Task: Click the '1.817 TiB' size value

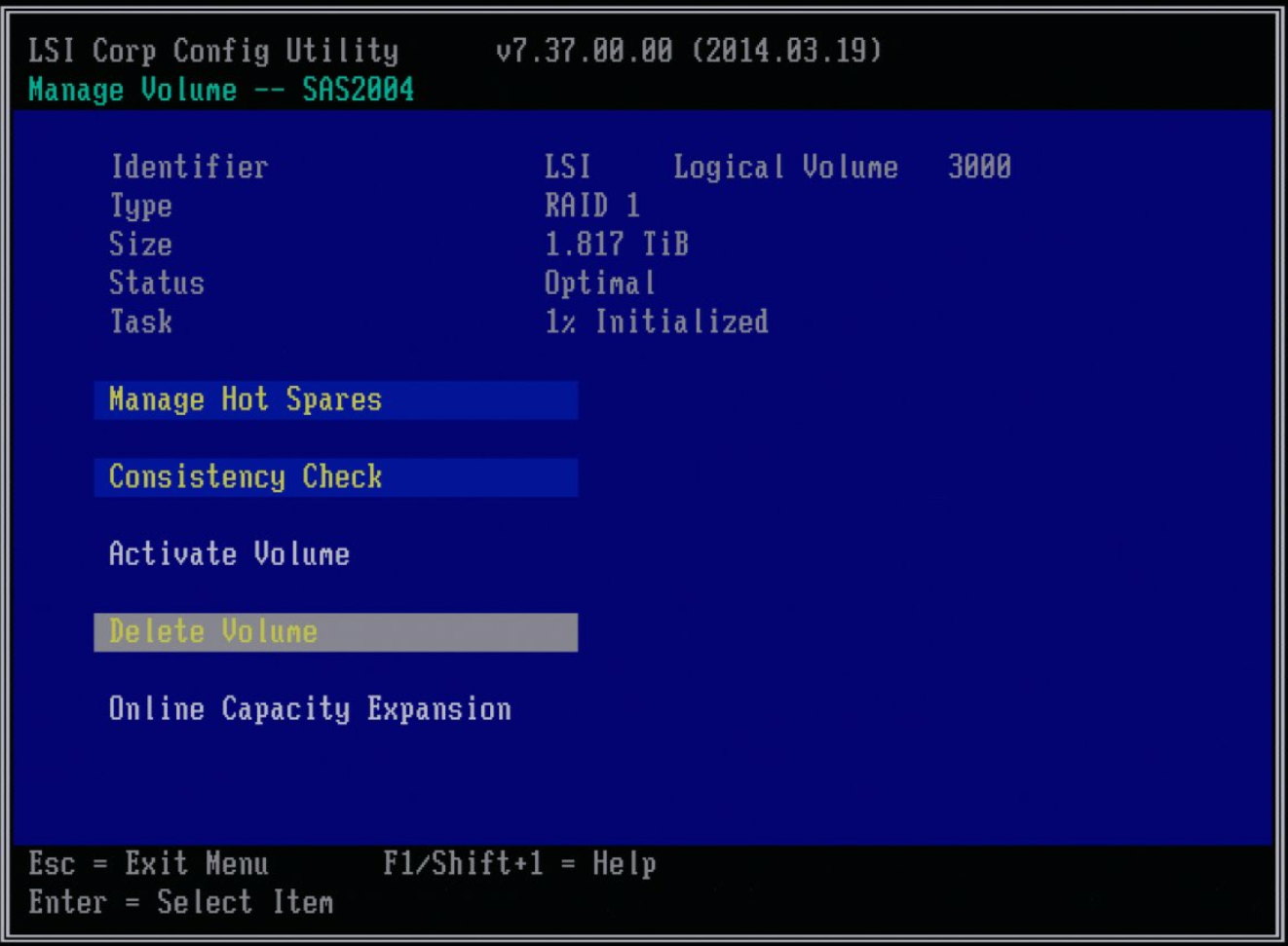Action: pos(617,245)
